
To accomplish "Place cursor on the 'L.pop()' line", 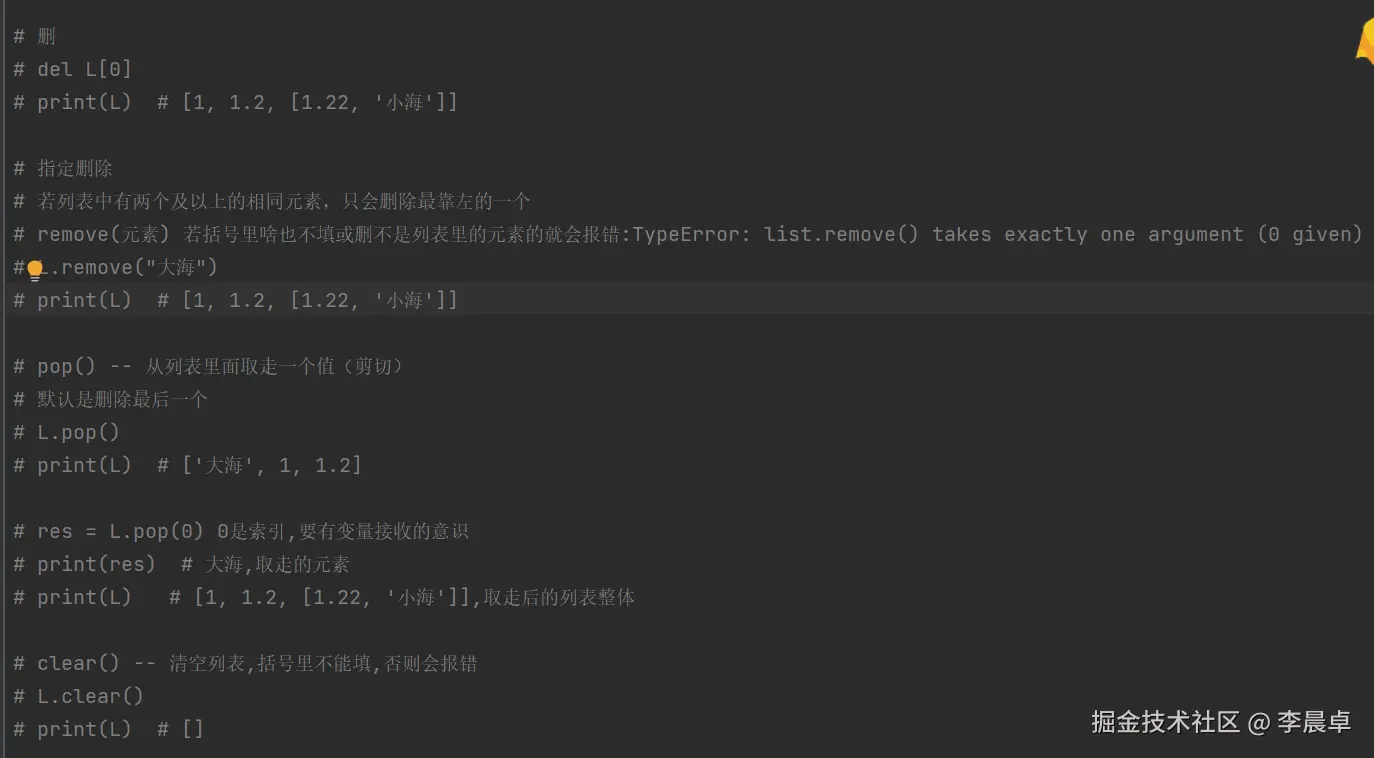I will 78,432.
